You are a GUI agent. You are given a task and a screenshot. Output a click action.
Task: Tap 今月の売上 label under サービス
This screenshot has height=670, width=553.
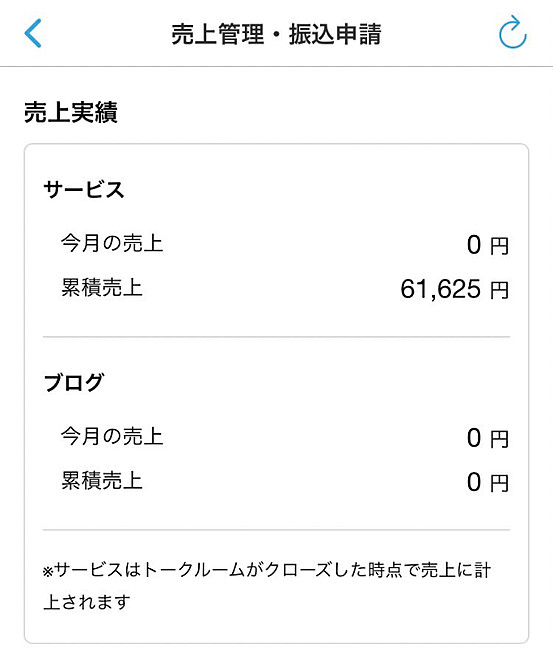coord(112,244)
